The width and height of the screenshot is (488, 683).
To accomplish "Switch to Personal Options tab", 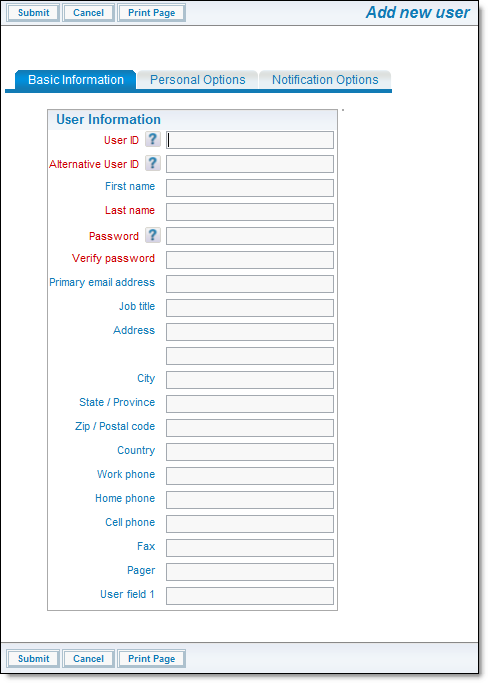I will click(x=197, y=80).
